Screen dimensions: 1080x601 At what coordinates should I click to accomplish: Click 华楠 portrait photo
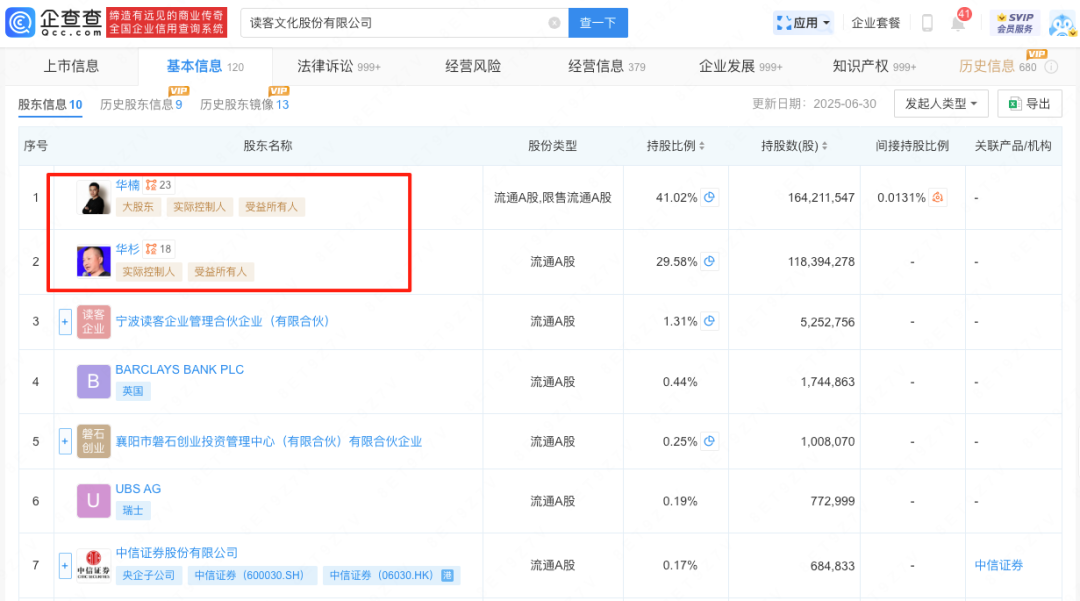(x=94, y=198)
